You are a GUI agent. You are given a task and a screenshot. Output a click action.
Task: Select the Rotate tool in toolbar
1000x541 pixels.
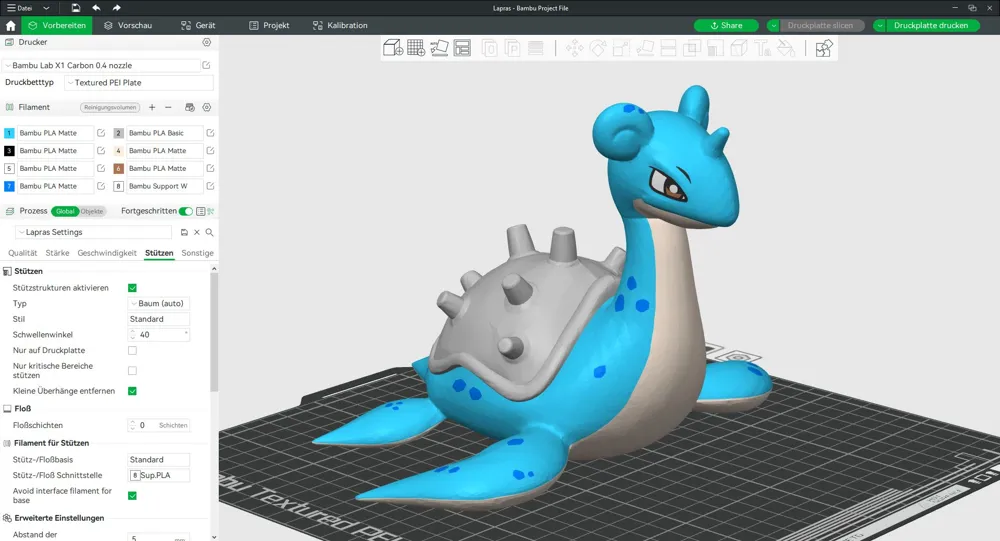click(x=598, y=48)
